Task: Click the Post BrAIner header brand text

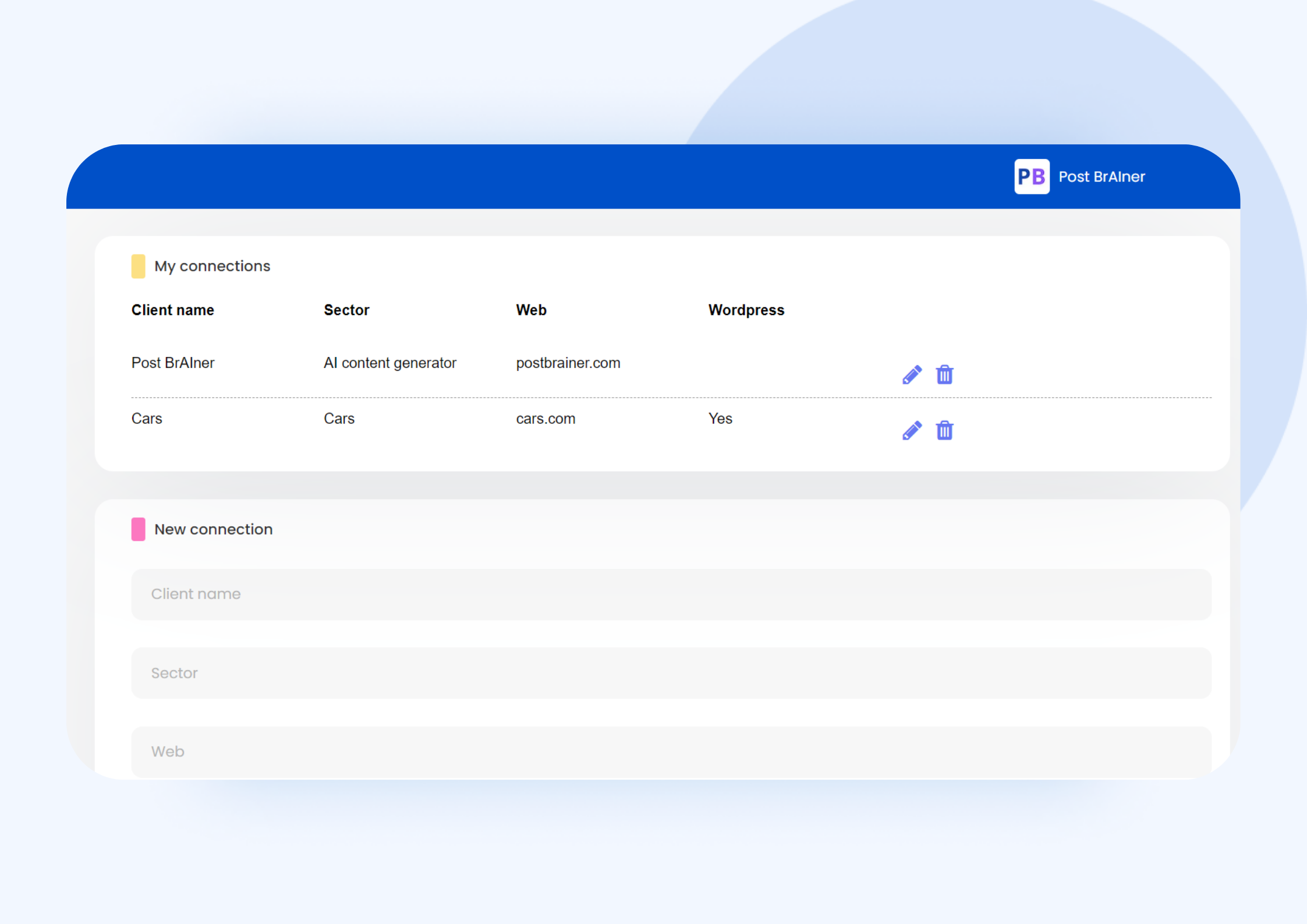Action: [1101, 176]
